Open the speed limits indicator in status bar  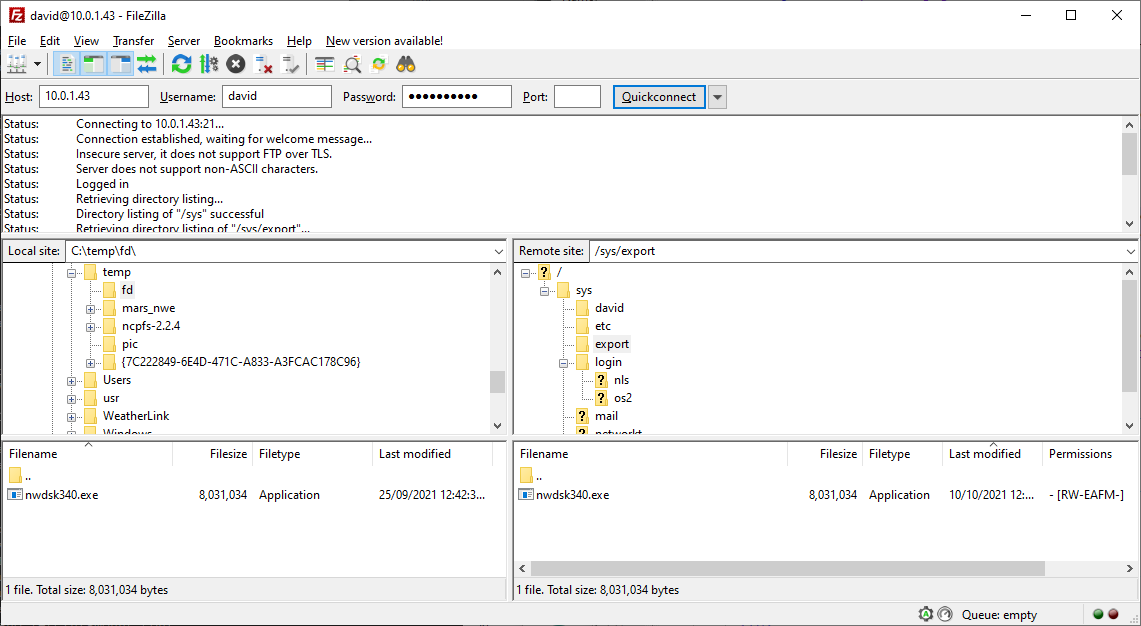(x=945, y=614)
